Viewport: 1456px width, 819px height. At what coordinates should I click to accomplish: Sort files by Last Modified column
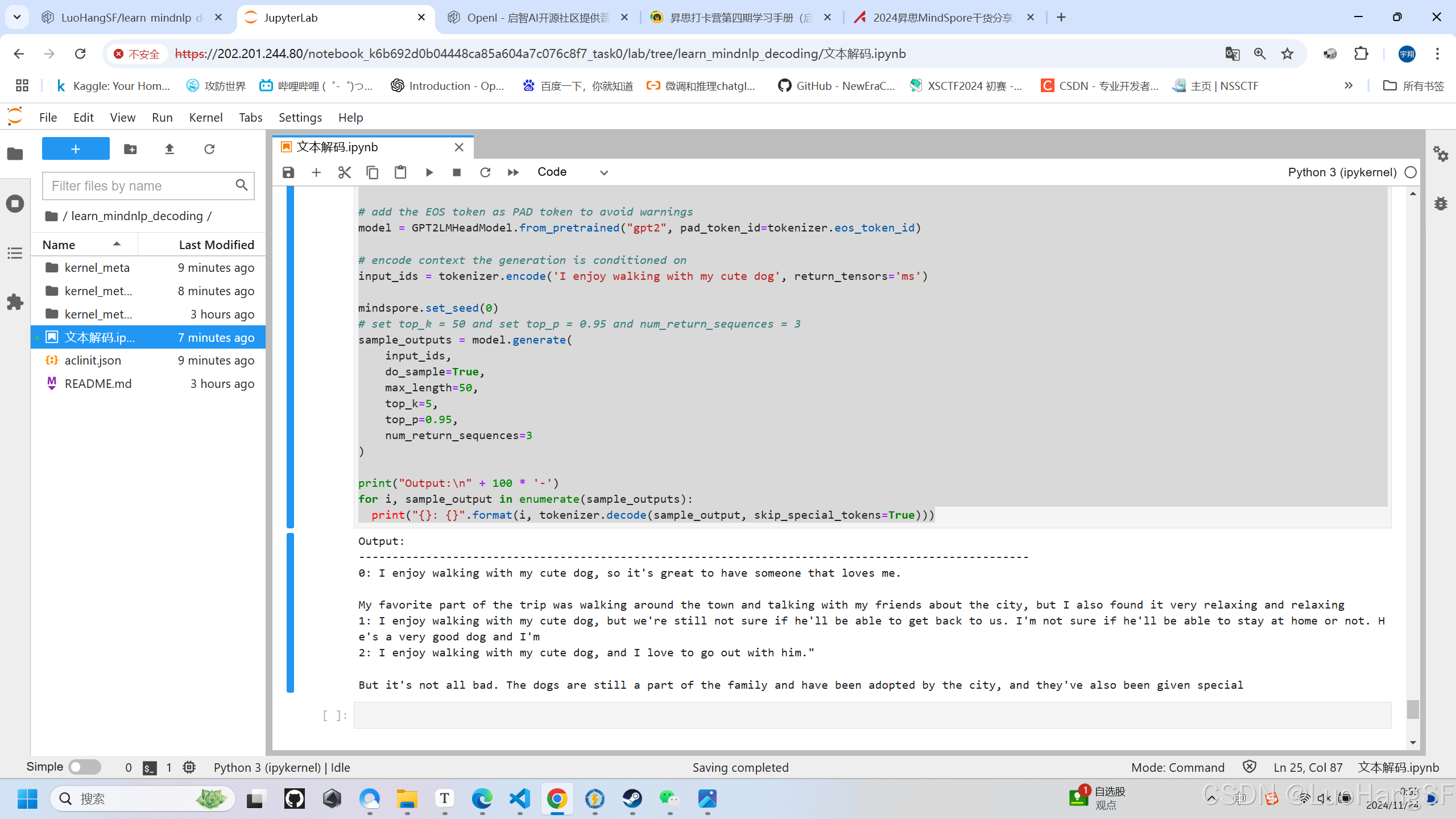tap(202, 245)
